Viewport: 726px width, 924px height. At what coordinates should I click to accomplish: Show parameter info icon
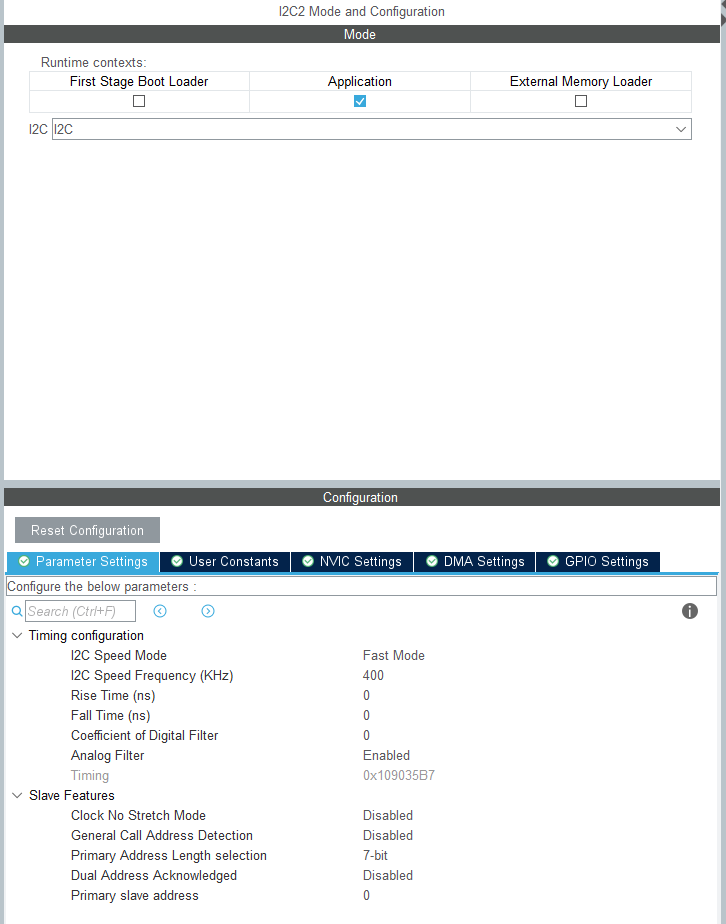click(689, 611)
